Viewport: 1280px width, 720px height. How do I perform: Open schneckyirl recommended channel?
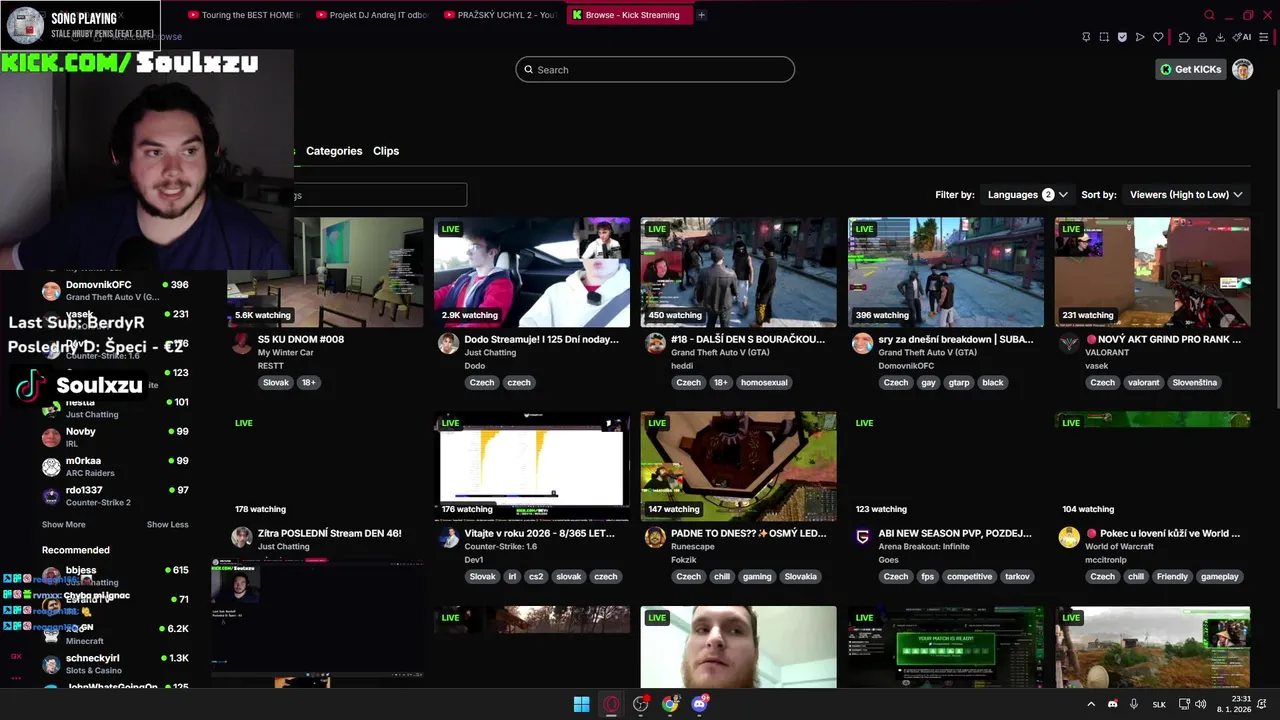pyautogui.click(x=115, y=664)
